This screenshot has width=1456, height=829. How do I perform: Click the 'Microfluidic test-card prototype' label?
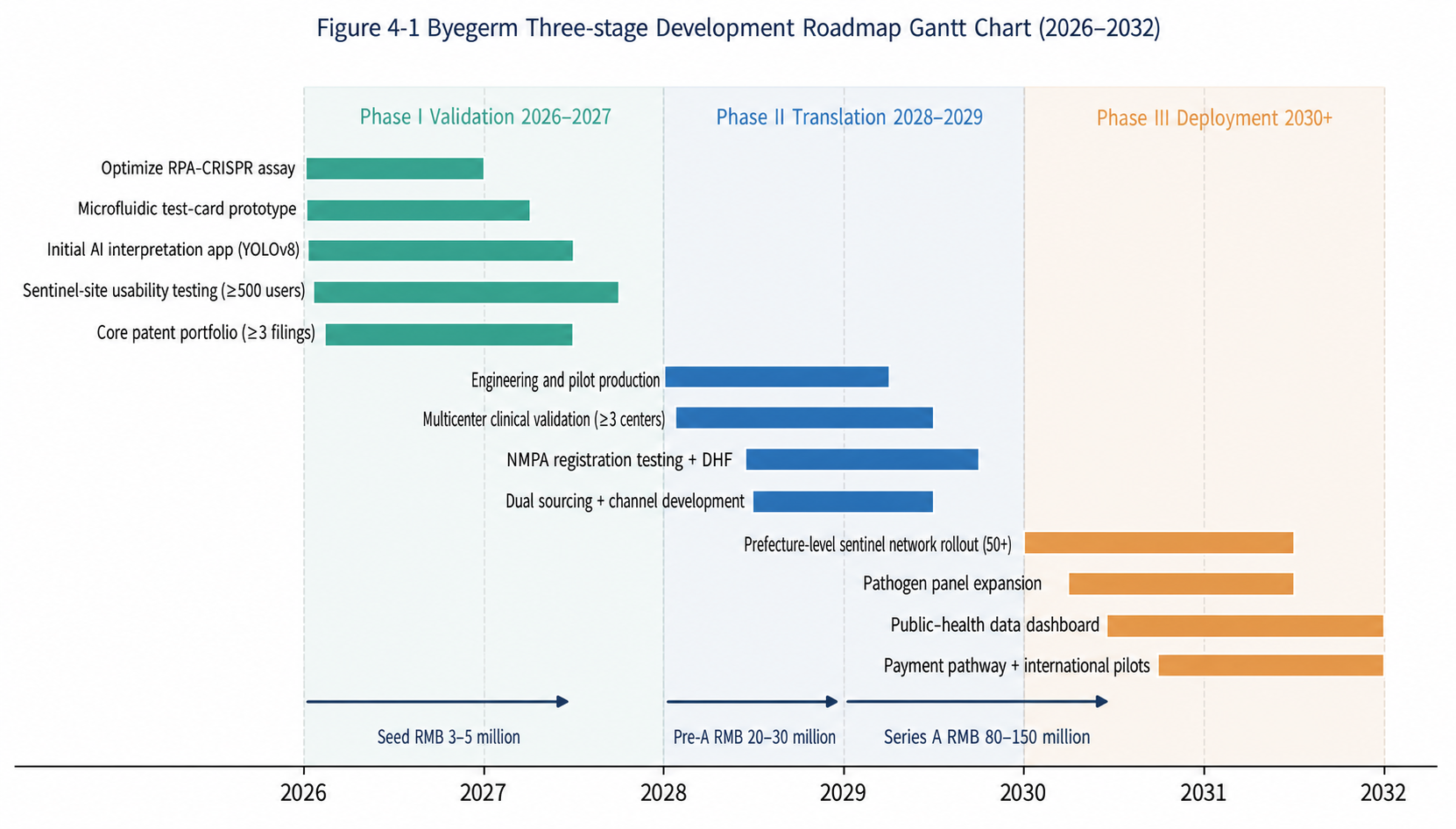(187, 209)
